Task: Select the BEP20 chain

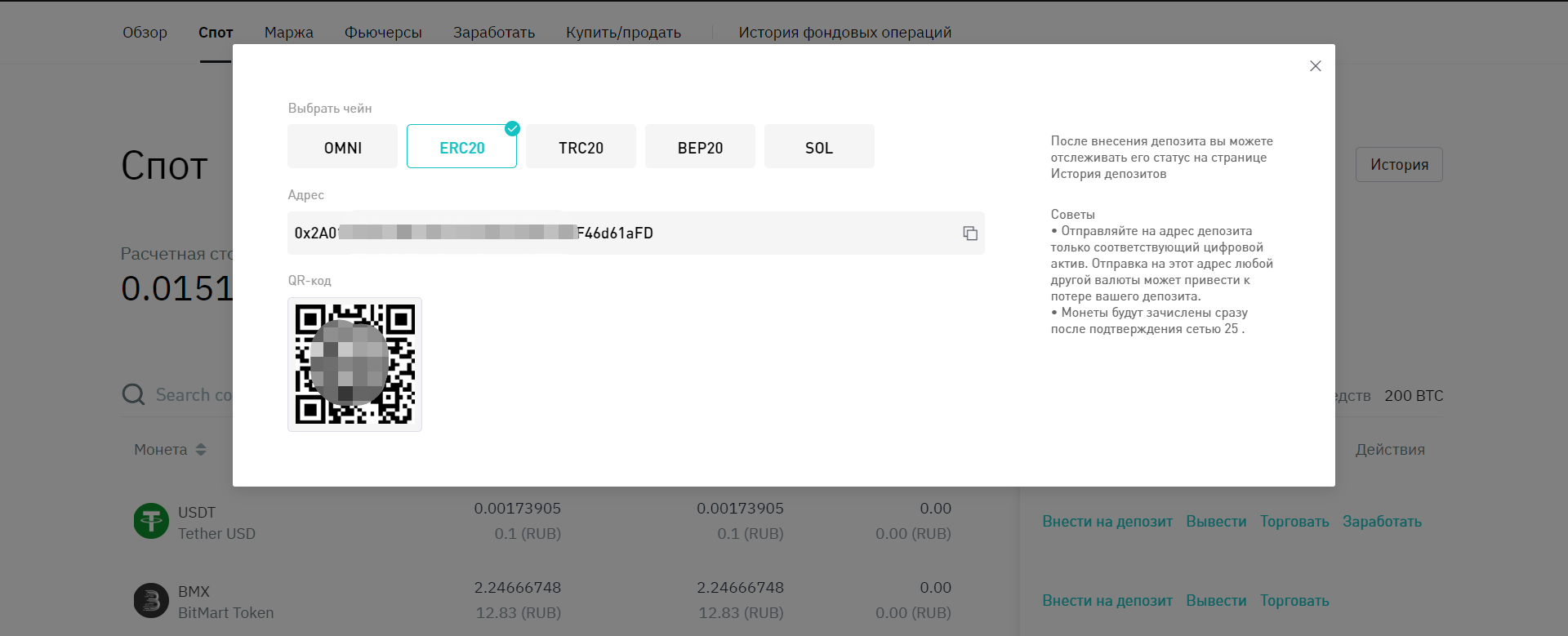Action: pyautogui.click(x=700, y=147)
